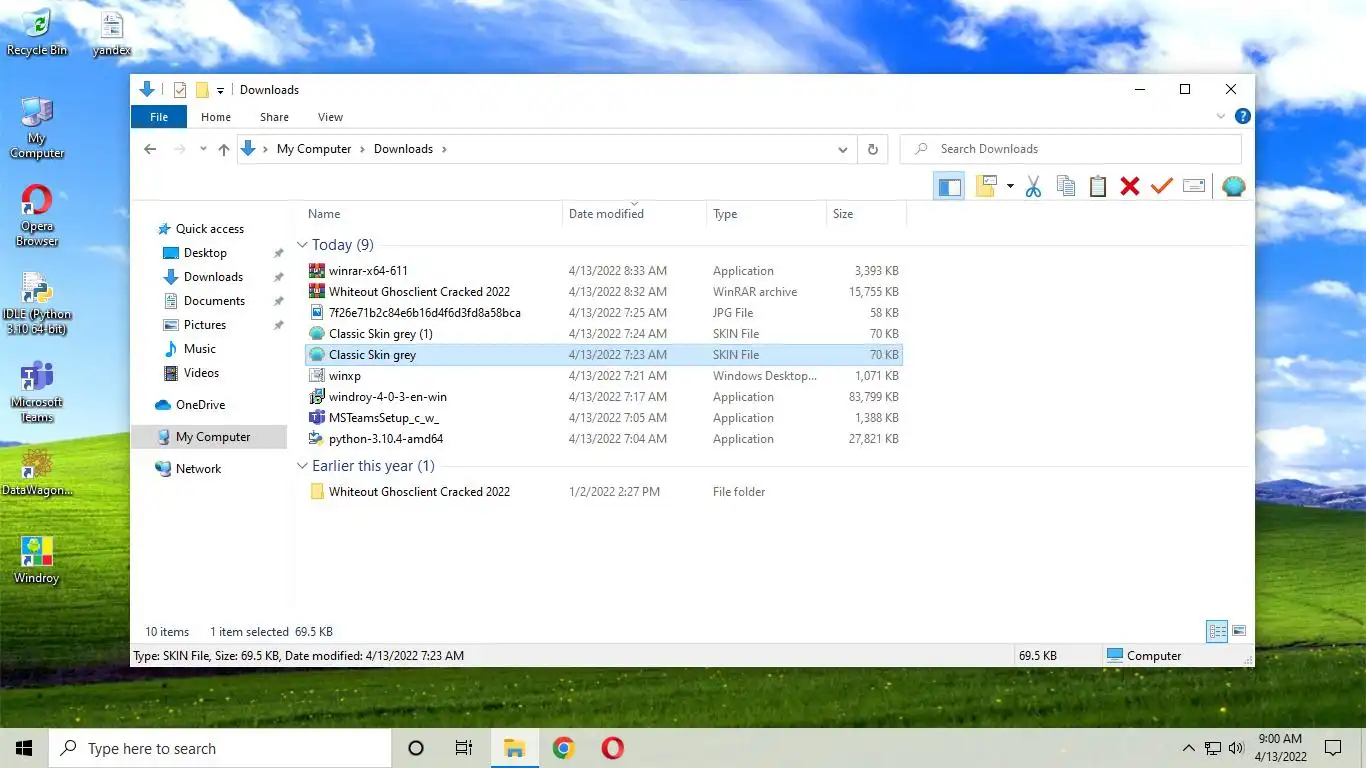Screen dimensions: 1366x768
Task: Select Network in navigation pane
Action: point(198,469)
